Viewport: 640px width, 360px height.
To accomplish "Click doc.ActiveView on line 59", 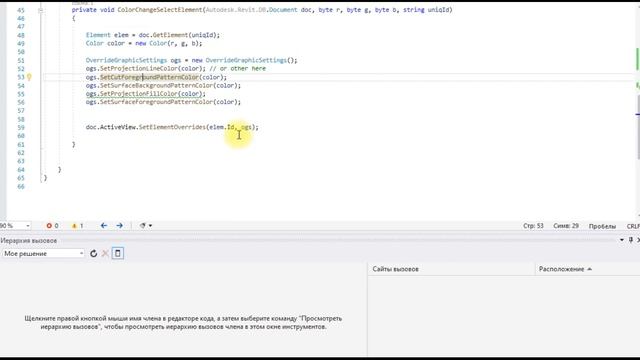I will 111,127.
